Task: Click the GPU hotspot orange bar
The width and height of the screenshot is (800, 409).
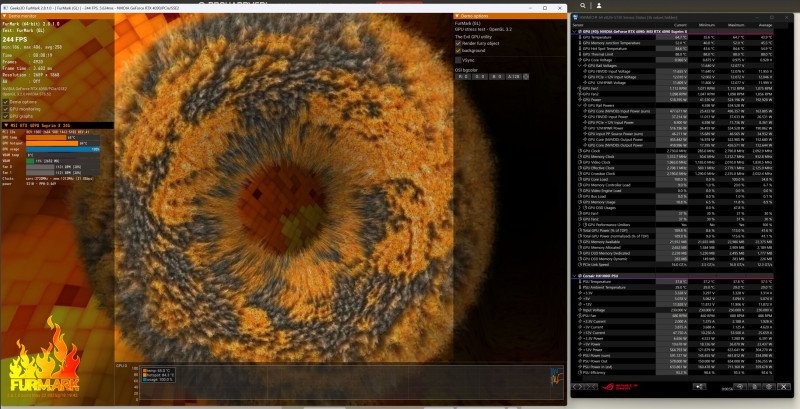Action: pyautogui.click(x=52, y=143)
